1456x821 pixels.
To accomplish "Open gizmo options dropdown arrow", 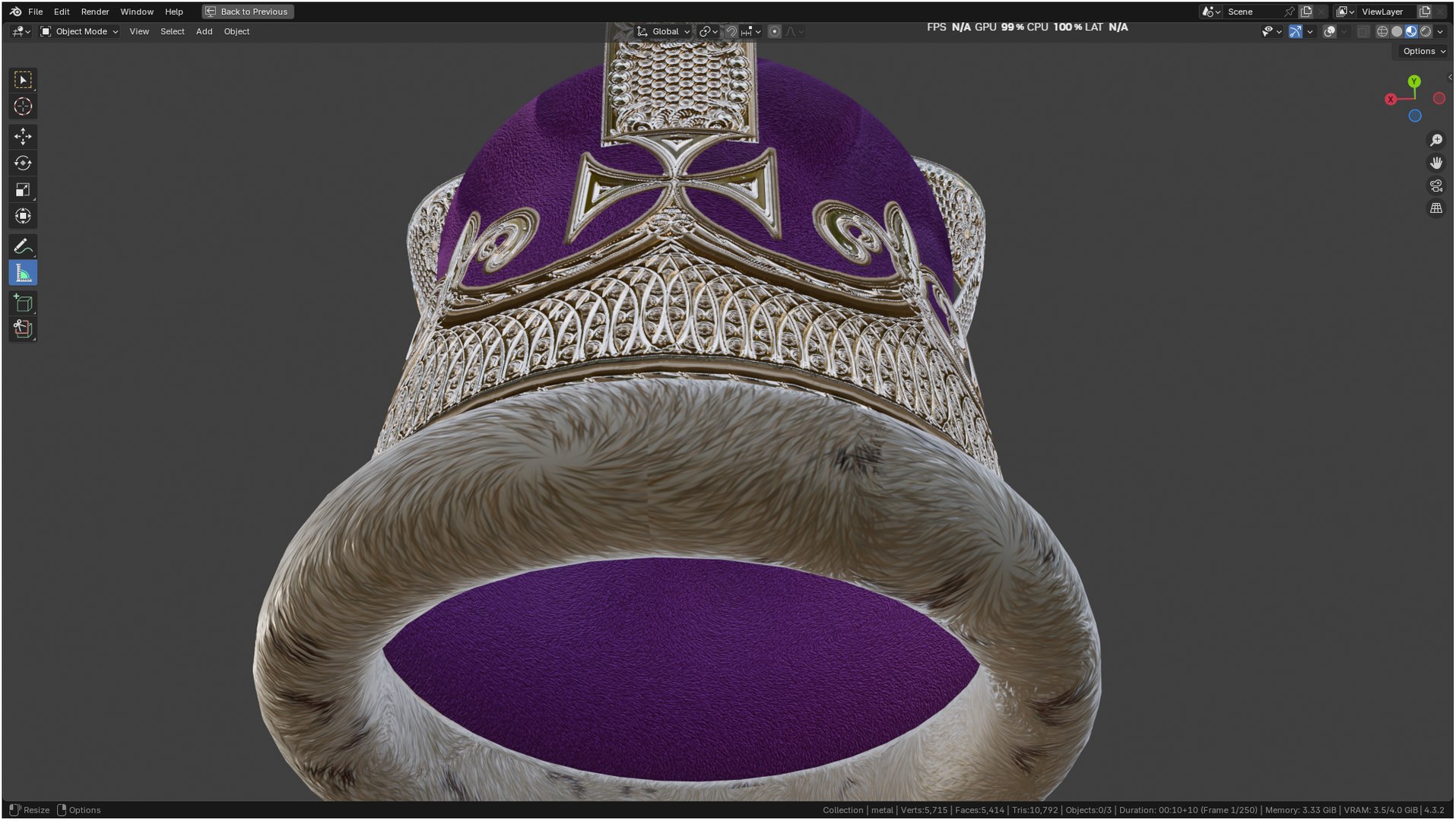I will [1309, 31].
